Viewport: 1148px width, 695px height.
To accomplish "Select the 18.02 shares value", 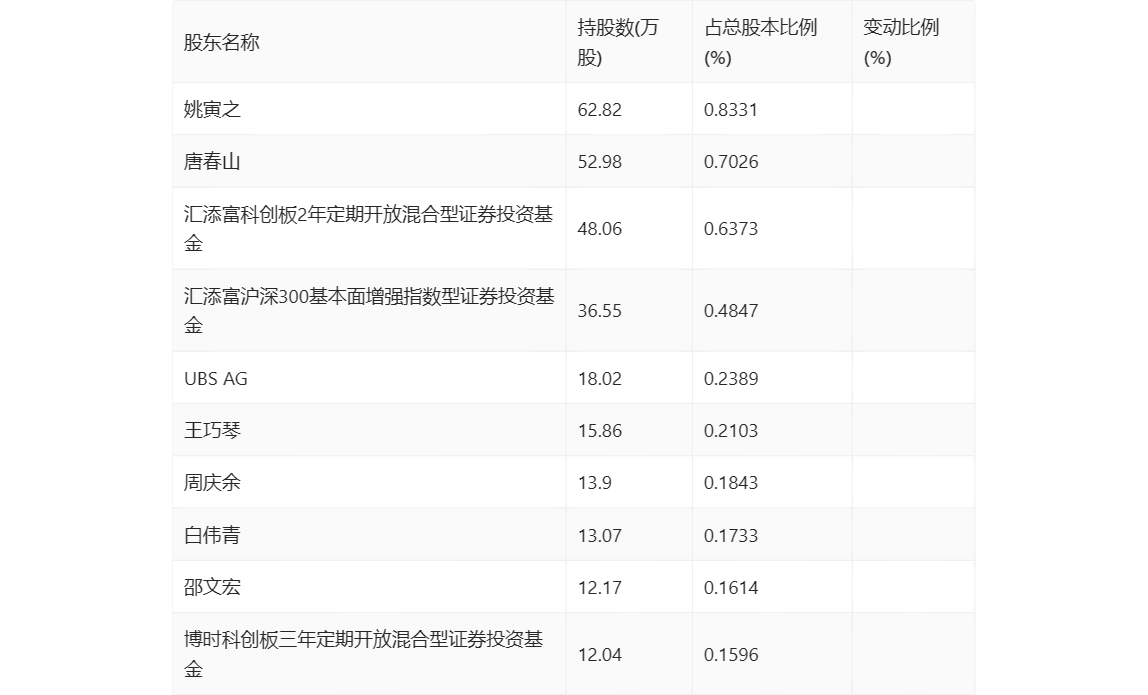I will tap(599, 379).
